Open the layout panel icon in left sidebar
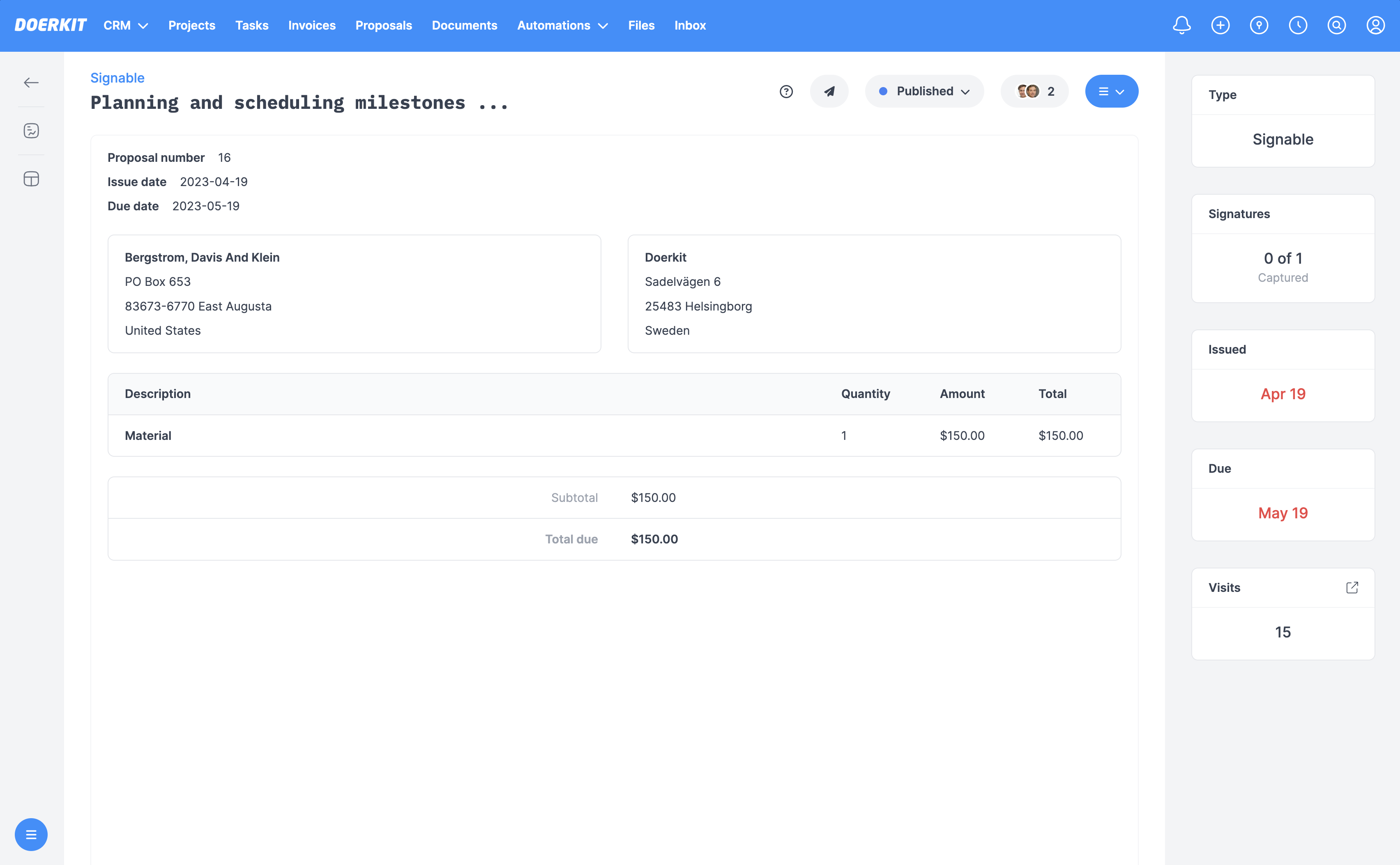 pos(32,179)
